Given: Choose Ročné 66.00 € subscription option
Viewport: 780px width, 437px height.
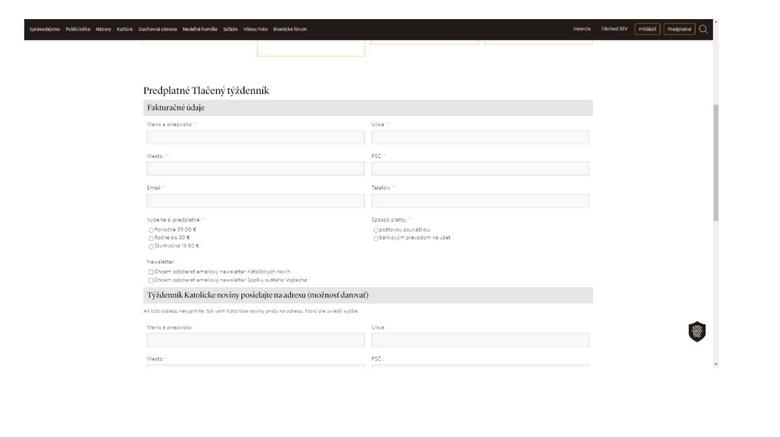Looking at the screenshot, I should point(151,238).
